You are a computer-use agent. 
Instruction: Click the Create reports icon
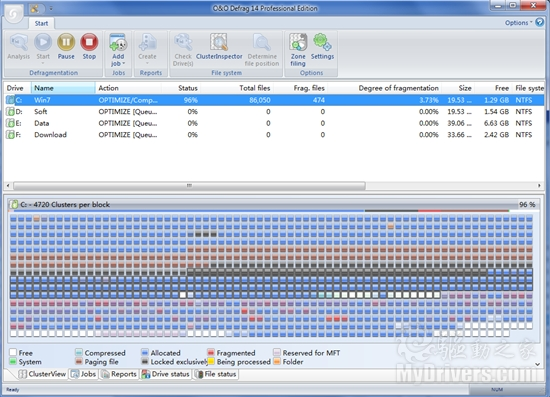[147, 43]
